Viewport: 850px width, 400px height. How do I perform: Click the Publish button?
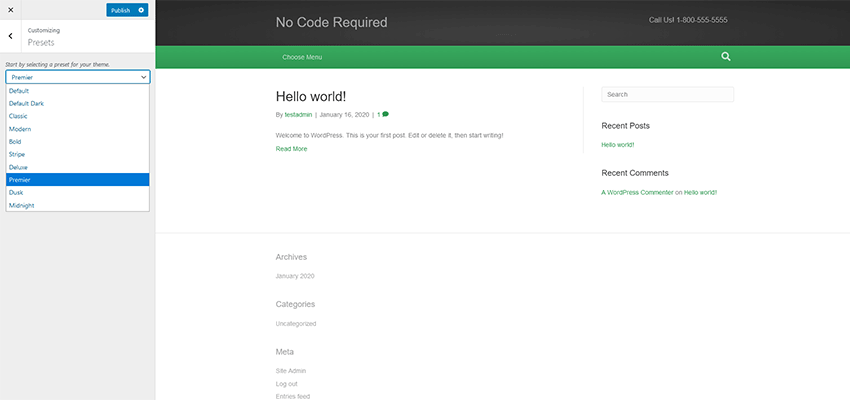[120, 10]
